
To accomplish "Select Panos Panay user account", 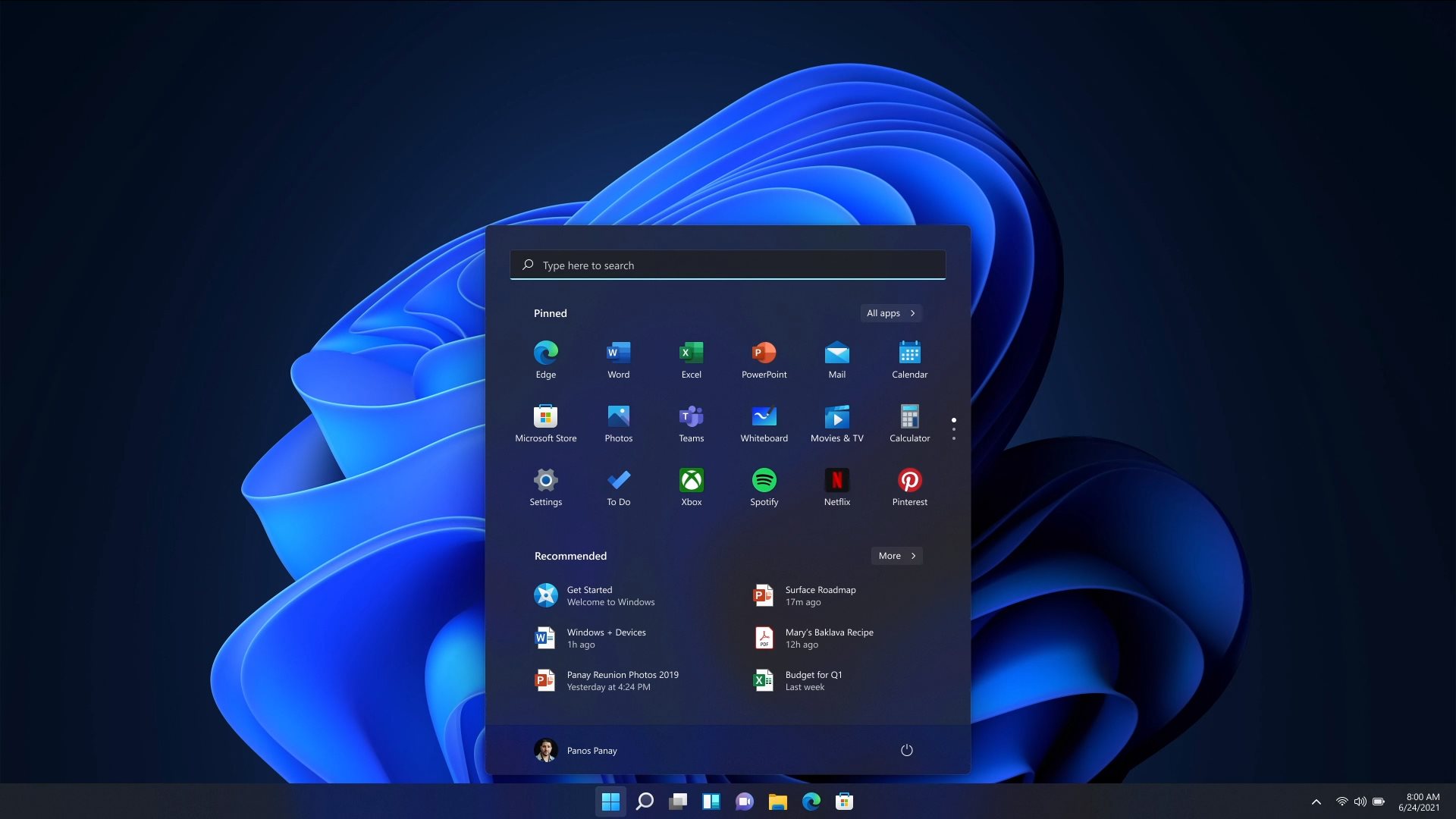I will pos(576,749).
